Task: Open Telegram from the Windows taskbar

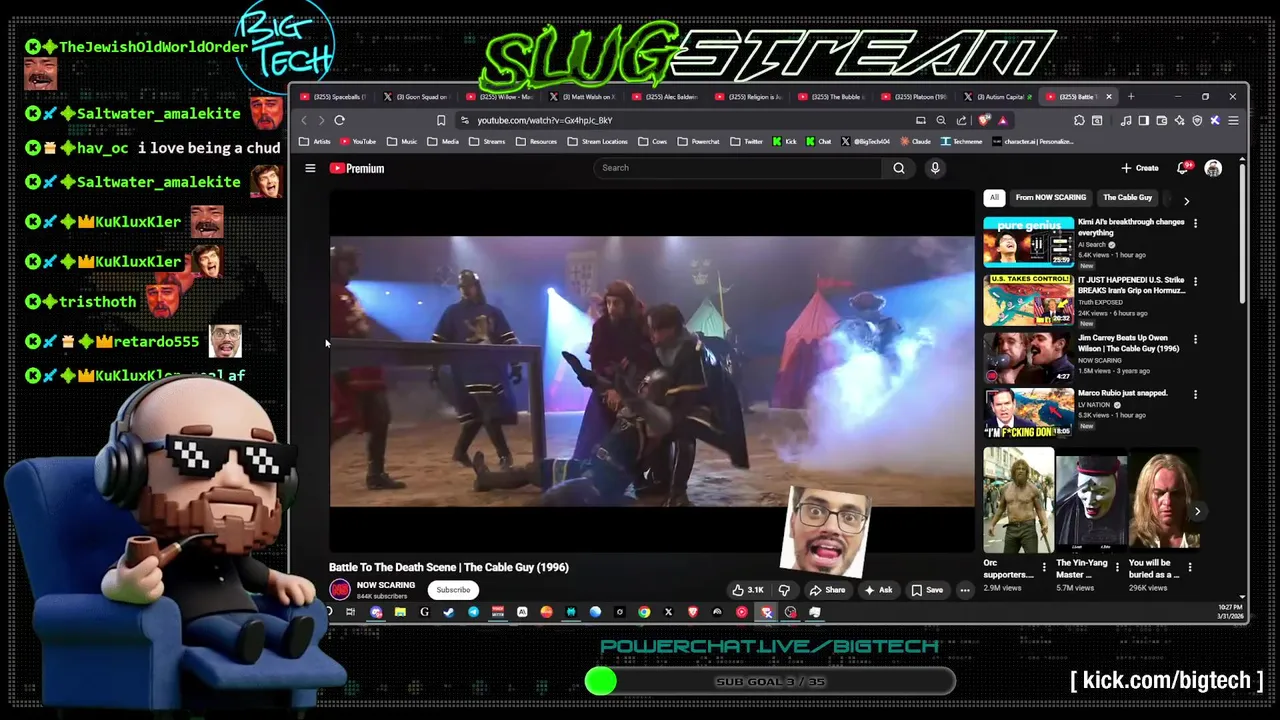Action: click(x=473, y=612)
